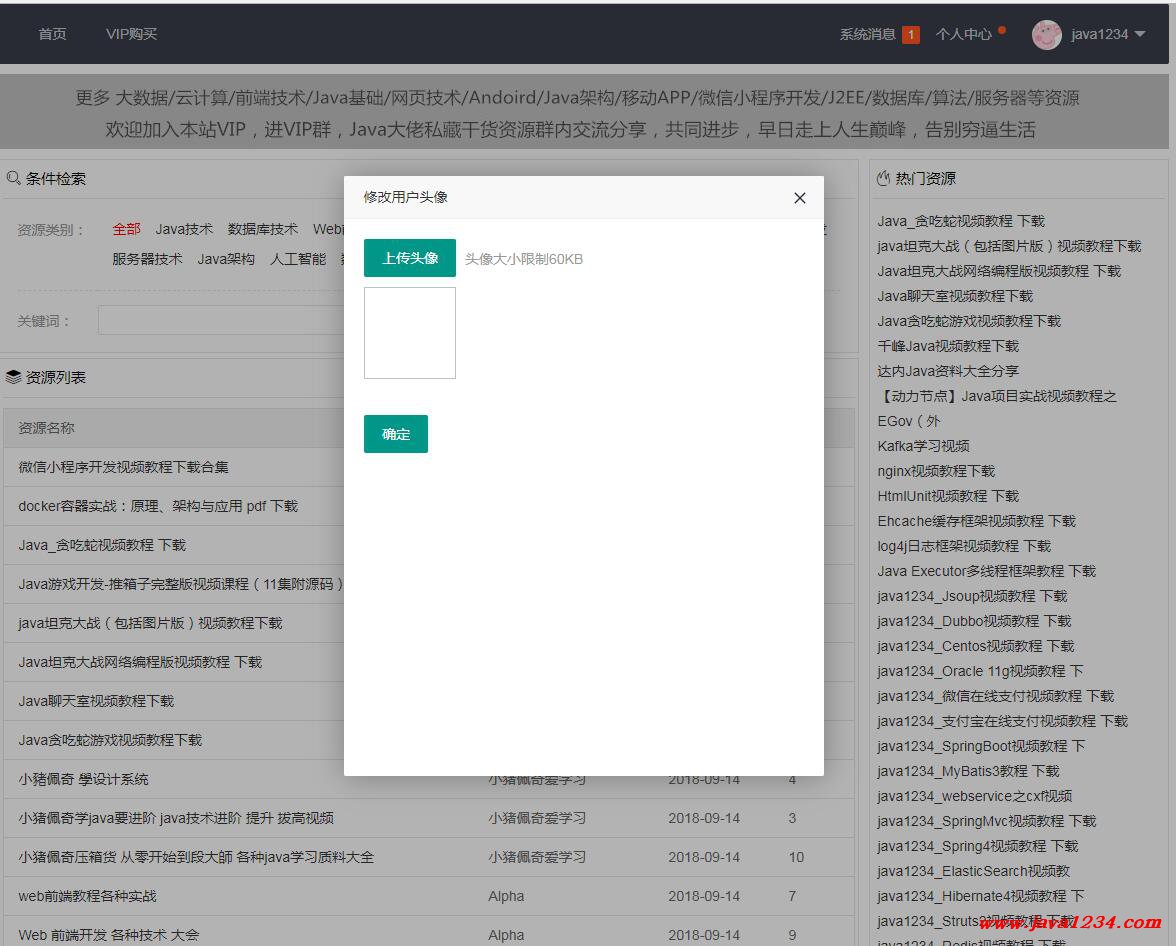Close the 修改用户头像 dialog
1176x946 pixels.
[x=799, y=198]
